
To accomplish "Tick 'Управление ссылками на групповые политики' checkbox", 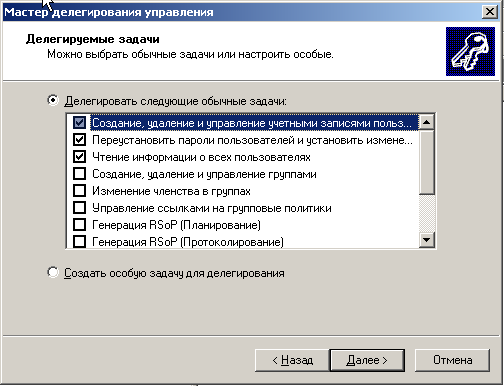I will [x=79, y=208].
